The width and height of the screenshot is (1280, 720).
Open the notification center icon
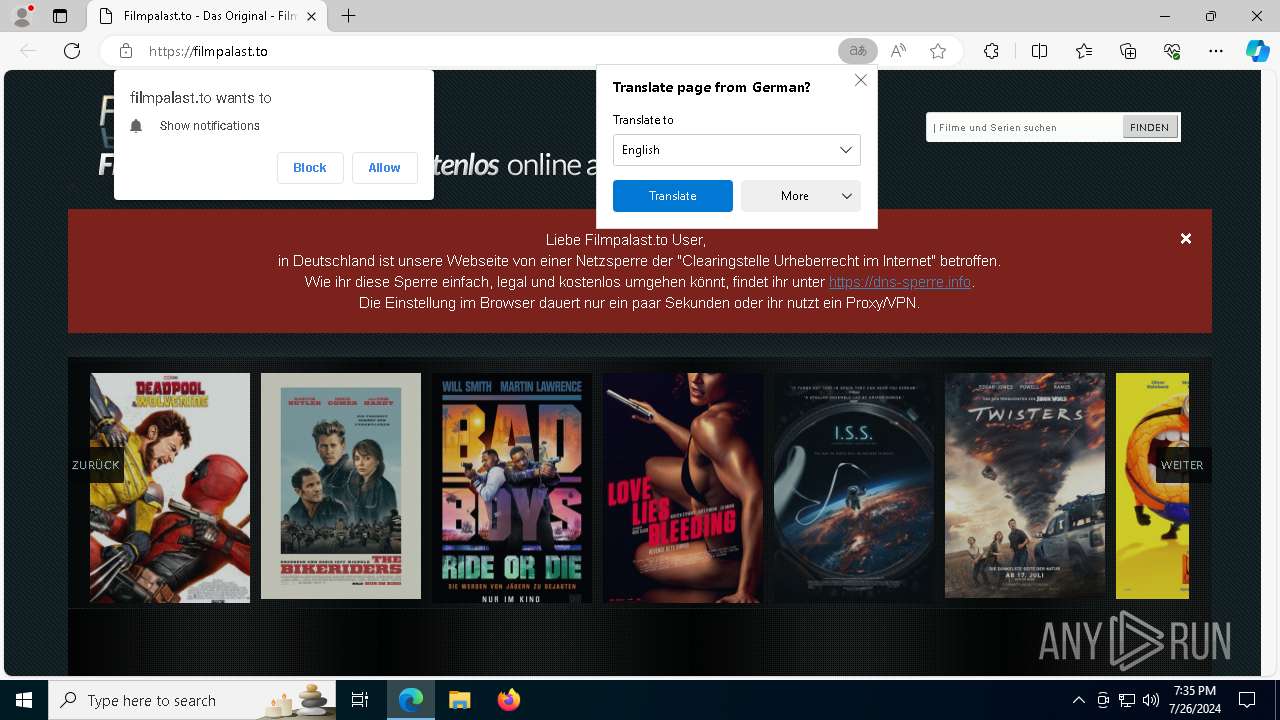pos(1247,700)
